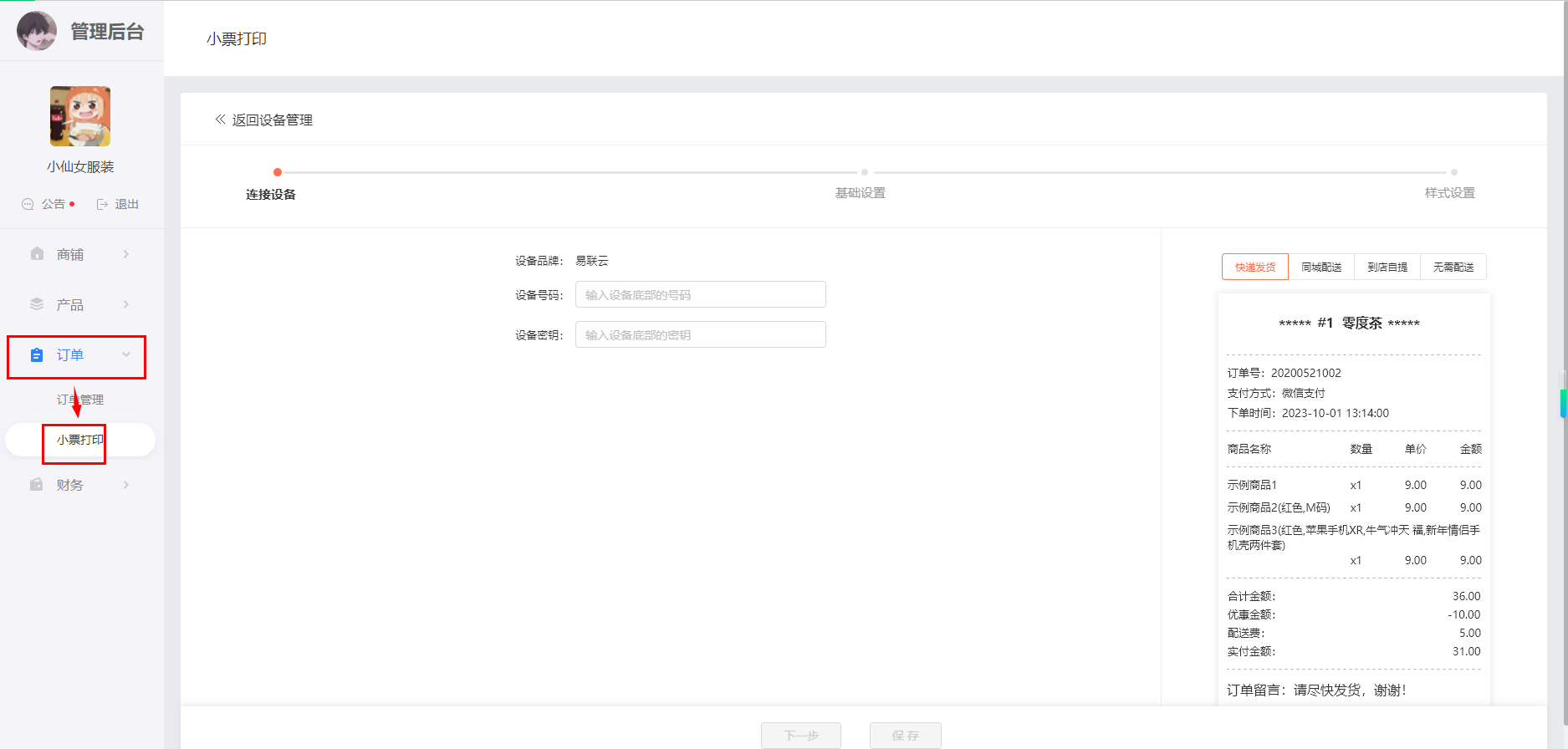Click the 财务 wallet icon in sidebar
1568x749 pixels.
pyautogui.click(x=37, y=485)
